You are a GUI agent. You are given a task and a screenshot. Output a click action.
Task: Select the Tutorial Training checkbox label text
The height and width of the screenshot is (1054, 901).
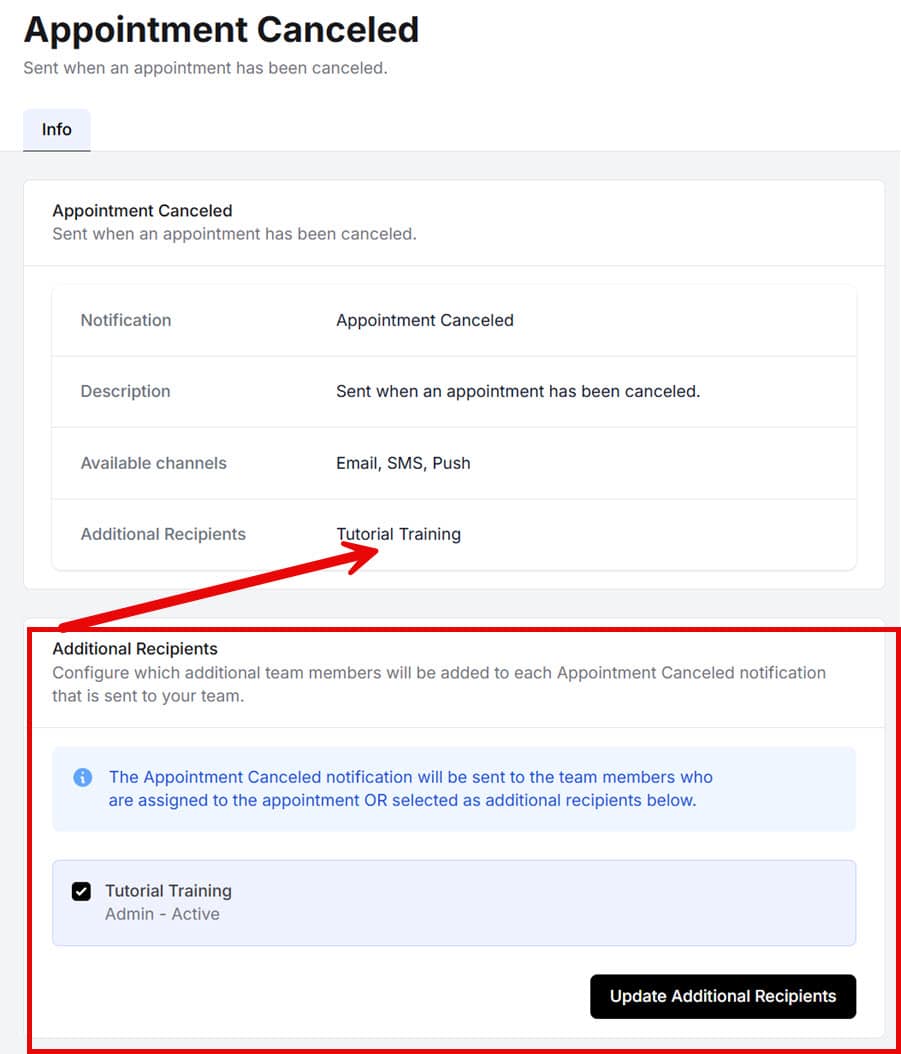click(168, 890)
